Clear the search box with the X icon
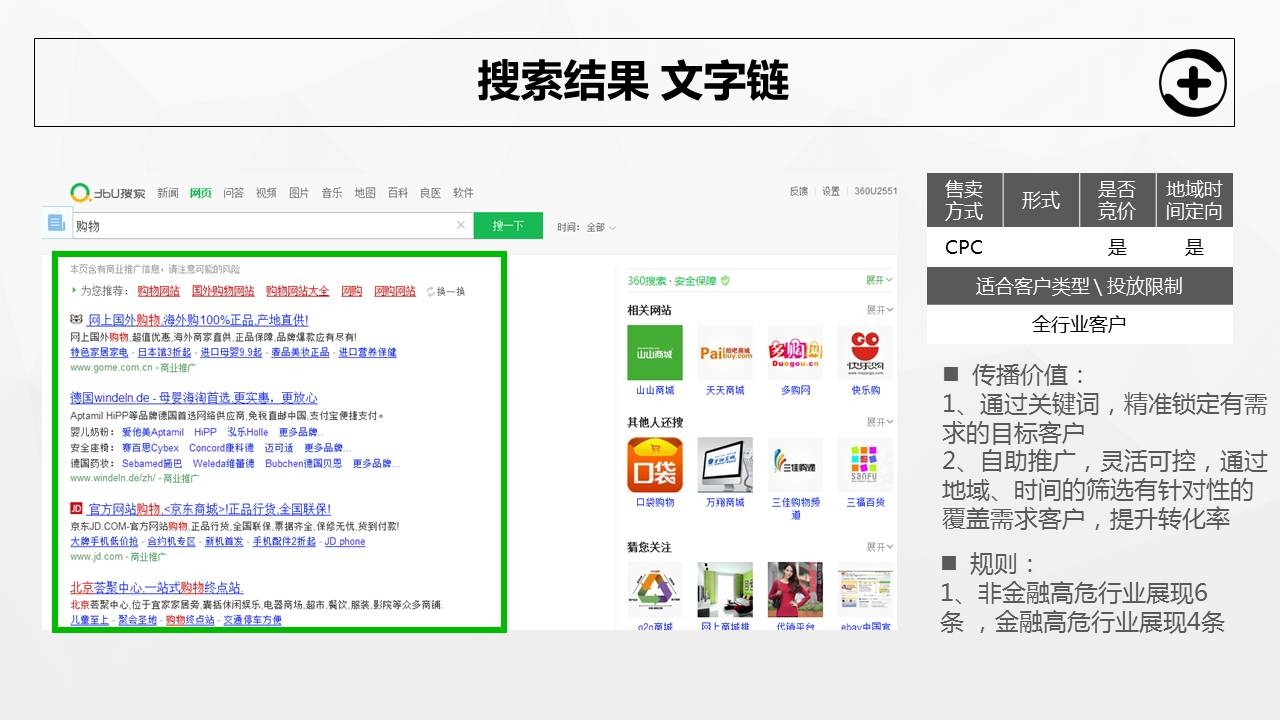 pos(460,226)
